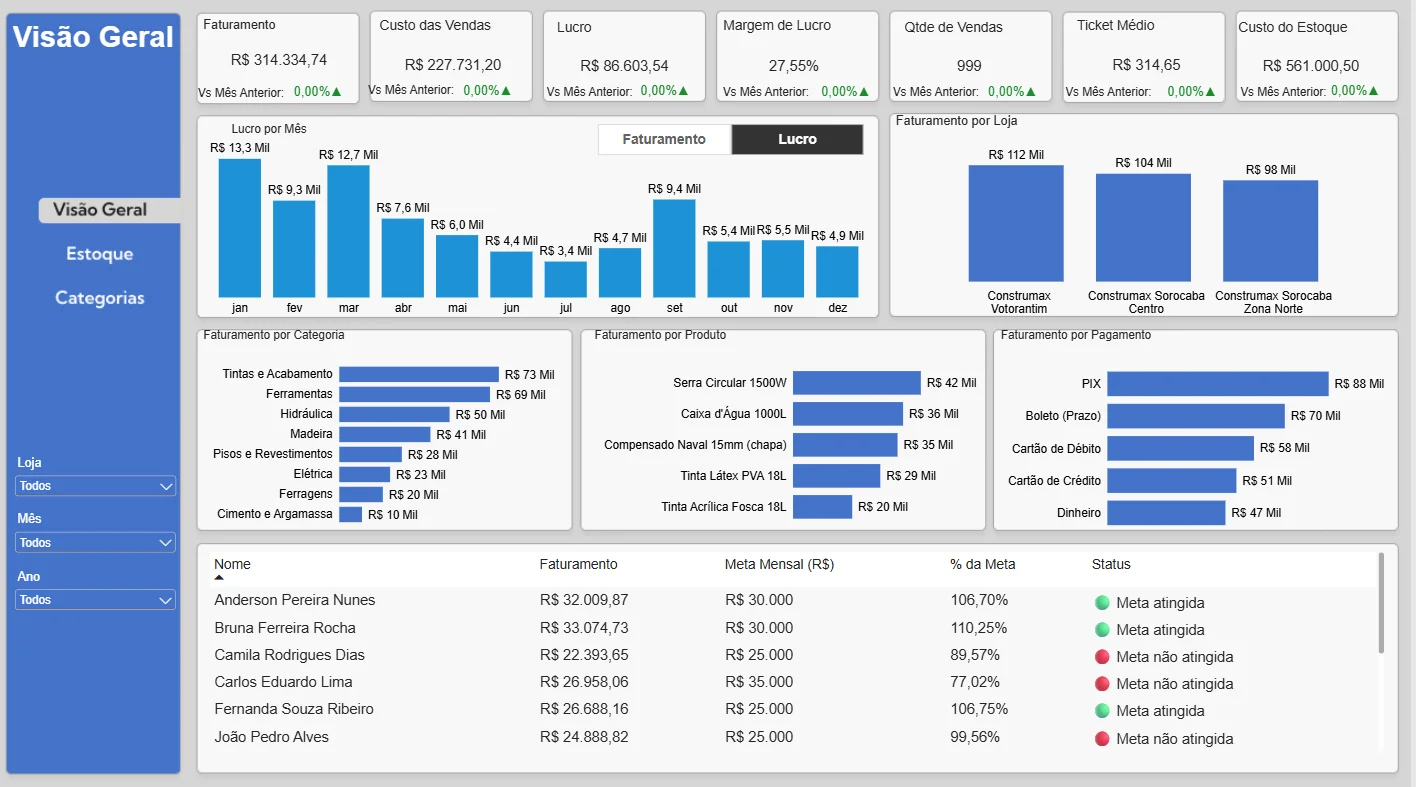Navigate to the Estoque page

pos(100,254)
